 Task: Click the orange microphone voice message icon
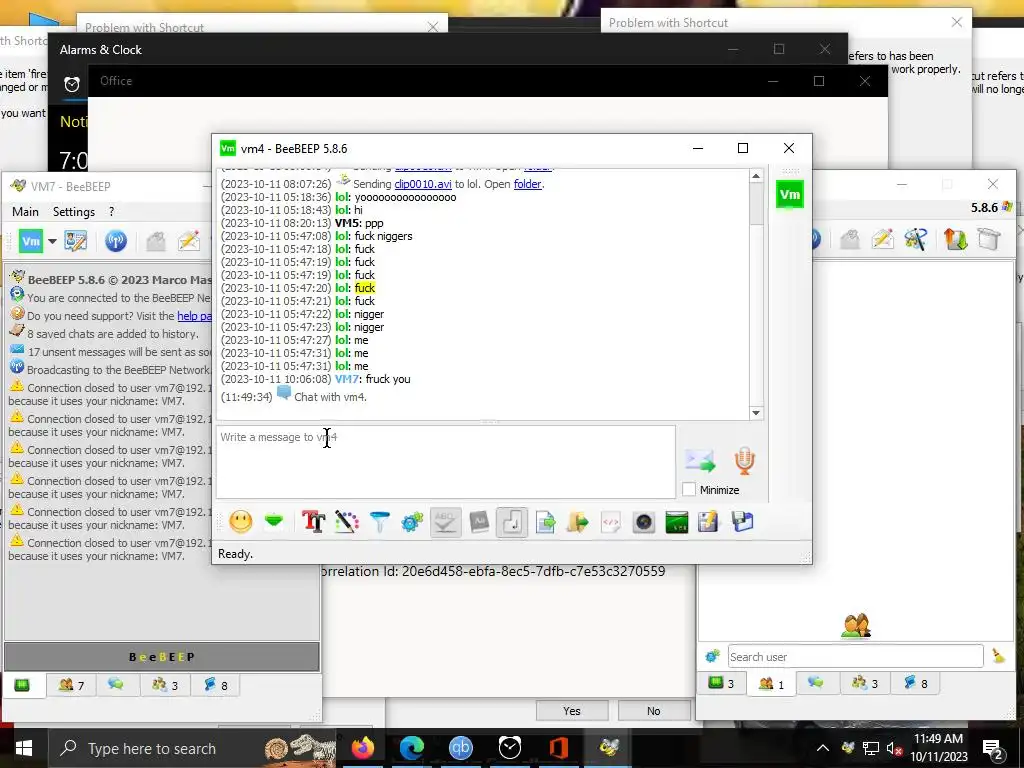click(744, 461)
